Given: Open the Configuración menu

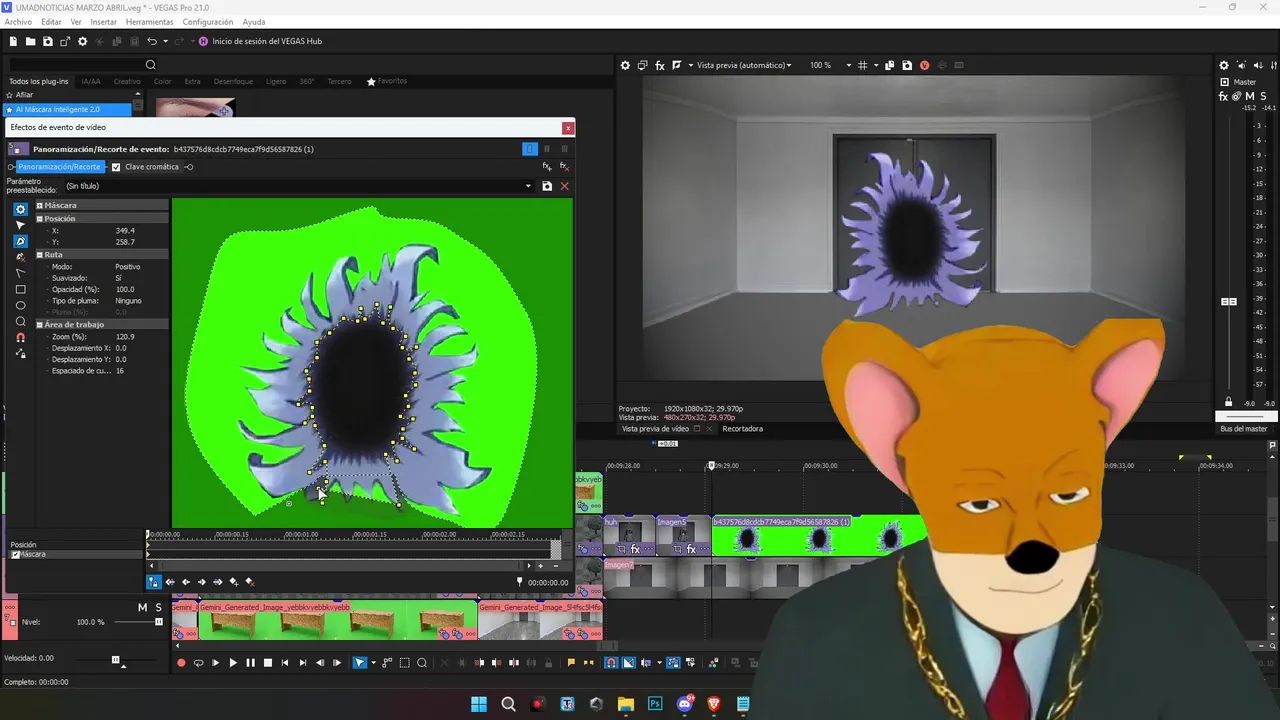Looking at the screenshot, I should click(x=208, y=22).
